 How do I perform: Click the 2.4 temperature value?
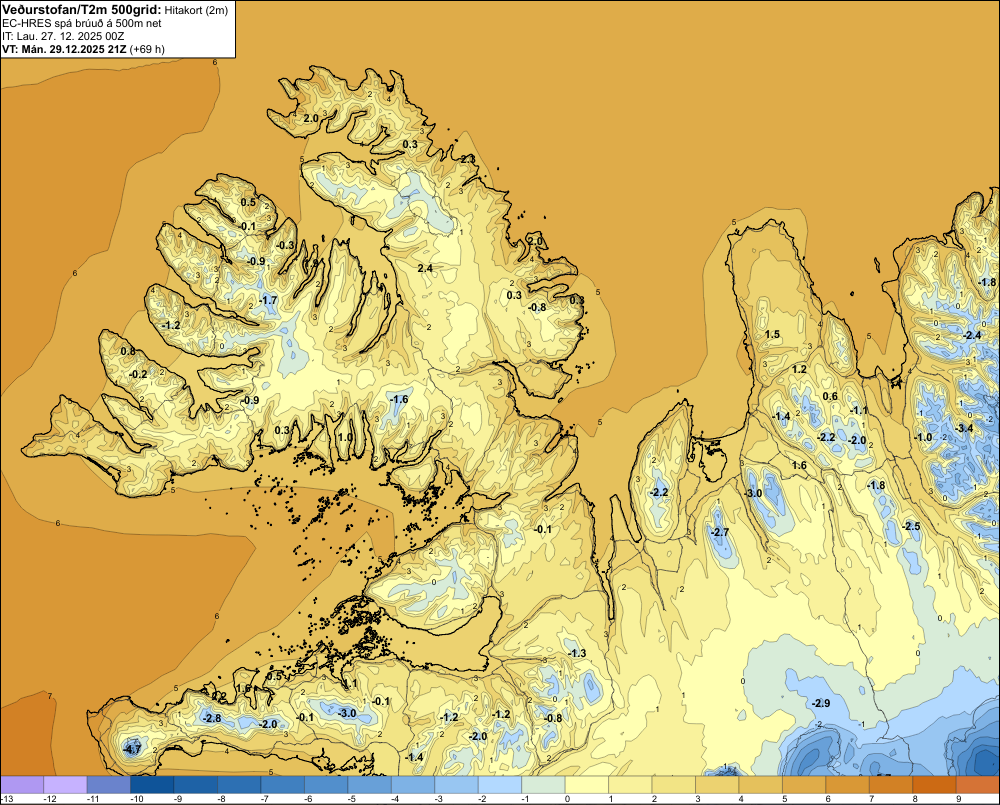425,268
